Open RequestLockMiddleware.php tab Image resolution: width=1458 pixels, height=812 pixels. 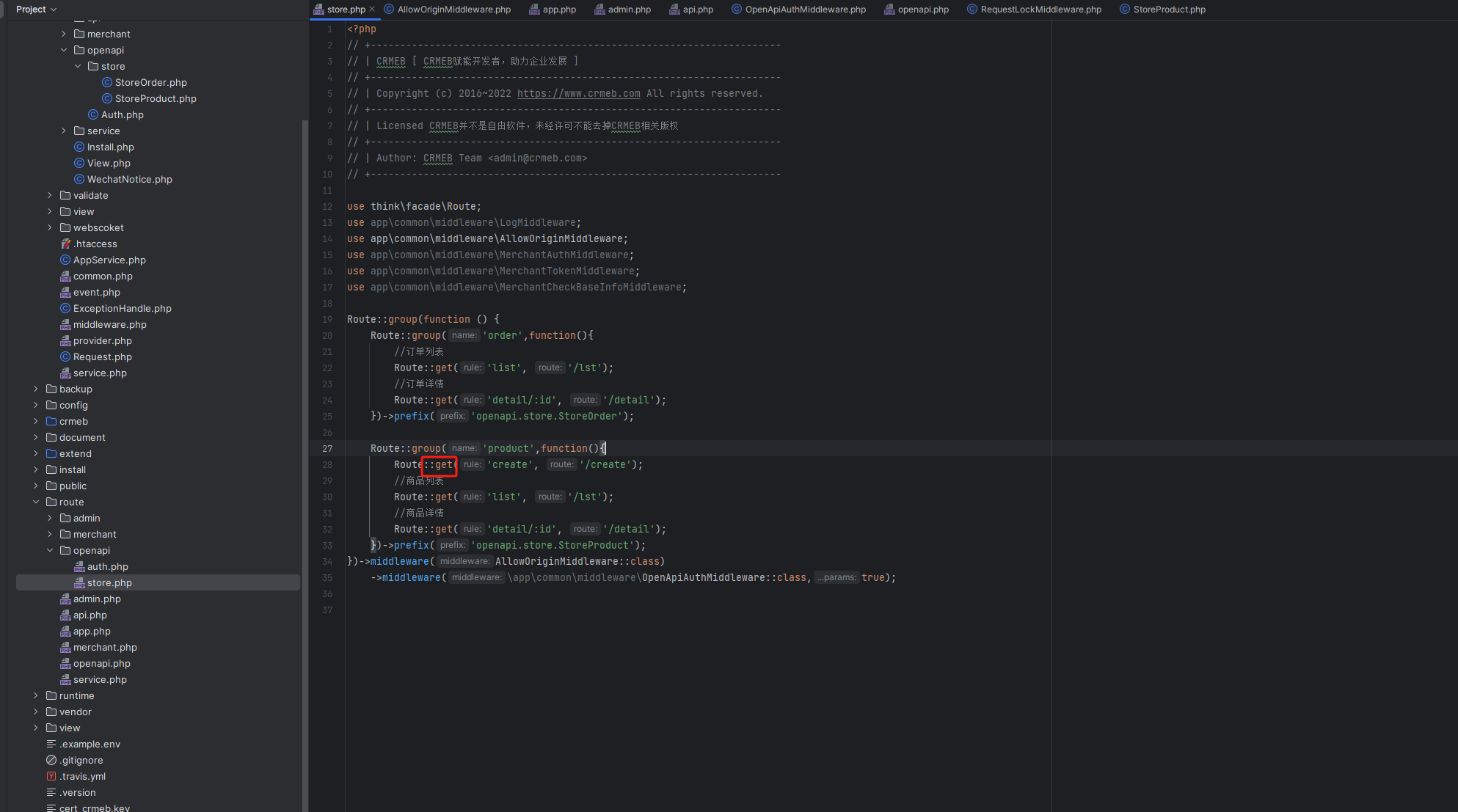click(x=1035, y=10)
